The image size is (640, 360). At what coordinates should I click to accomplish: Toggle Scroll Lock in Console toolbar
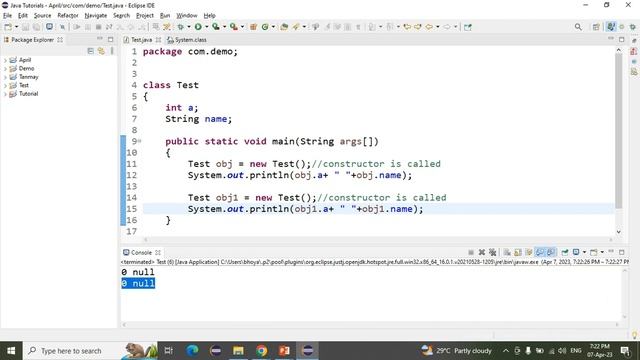[x=518, y=252]
